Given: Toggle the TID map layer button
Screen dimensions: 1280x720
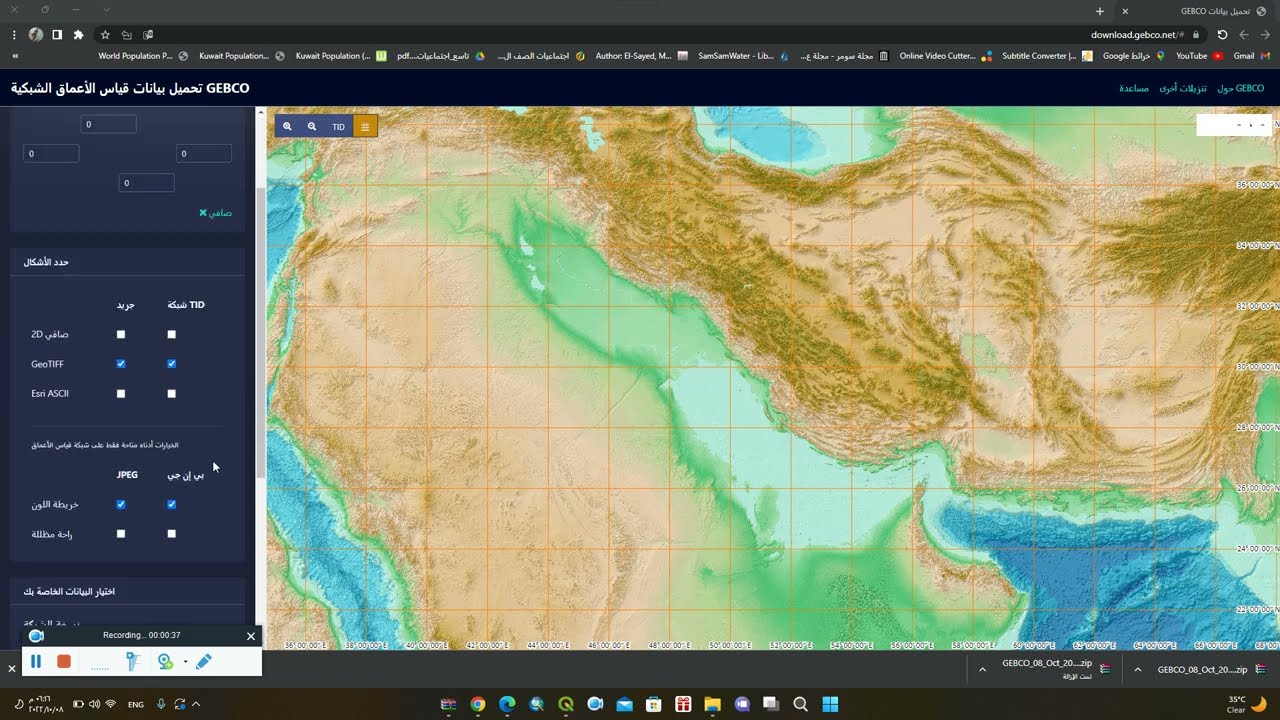Looking at the screenshot, I should pyautogui.click(x=338, y=126).
